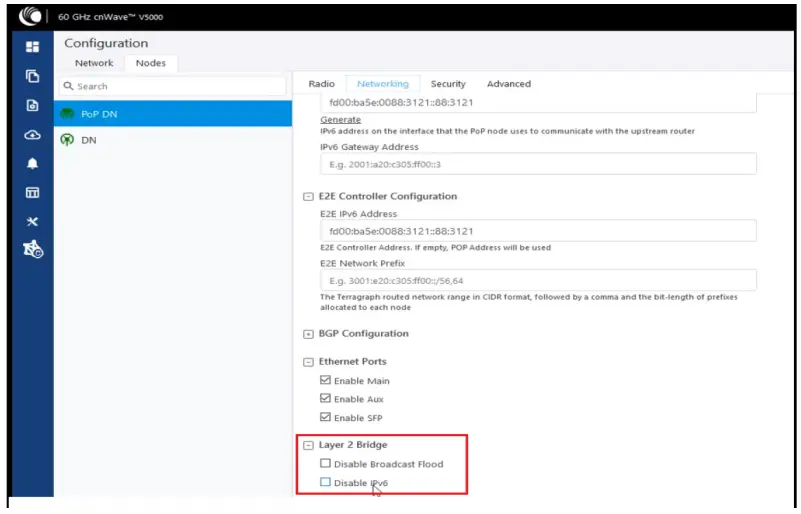Screen dimensions: 801x514
Task: Expand the BGP Configuration section
Action: tap(308, 334)
